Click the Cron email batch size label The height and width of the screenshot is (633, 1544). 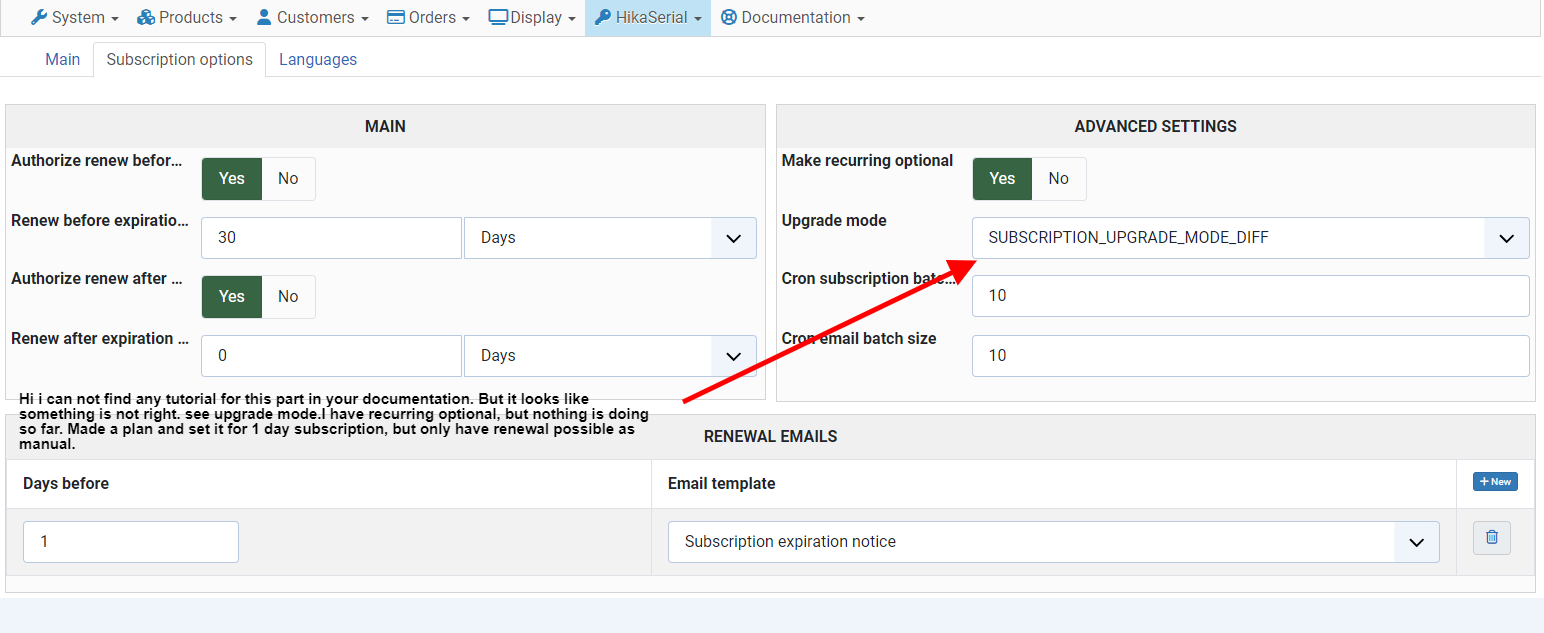point(859,339)
